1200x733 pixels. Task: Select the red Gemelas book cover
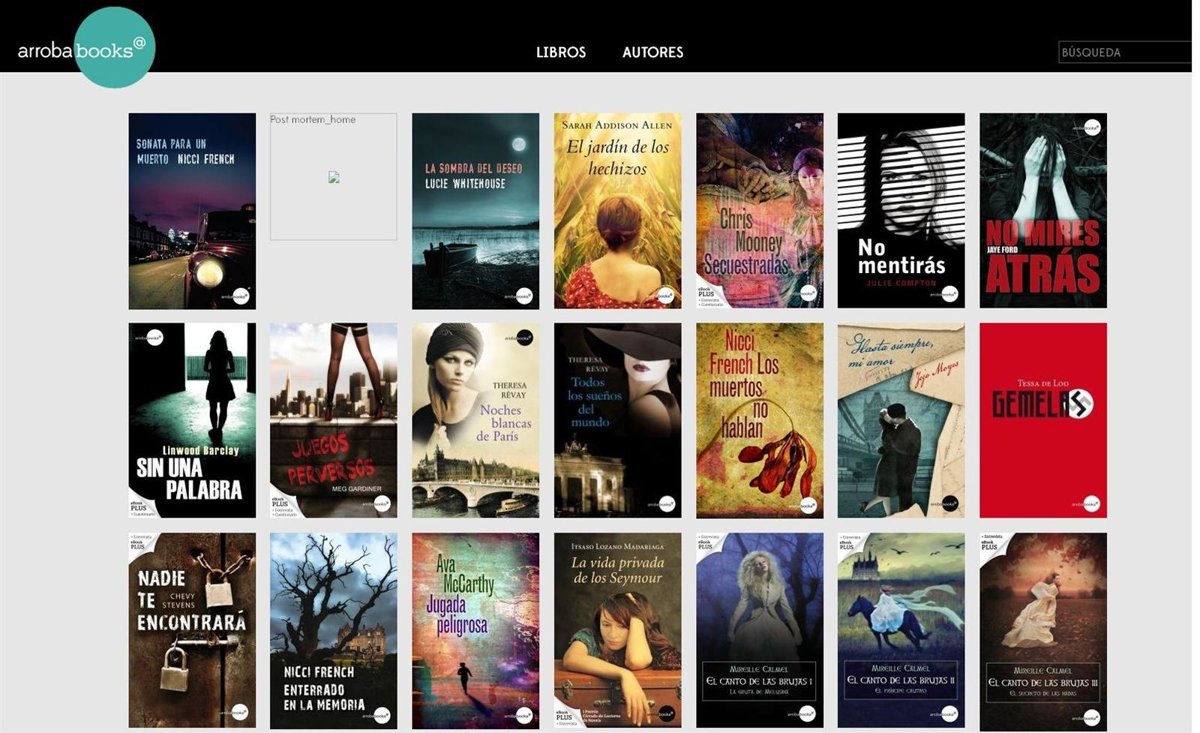1043,420
